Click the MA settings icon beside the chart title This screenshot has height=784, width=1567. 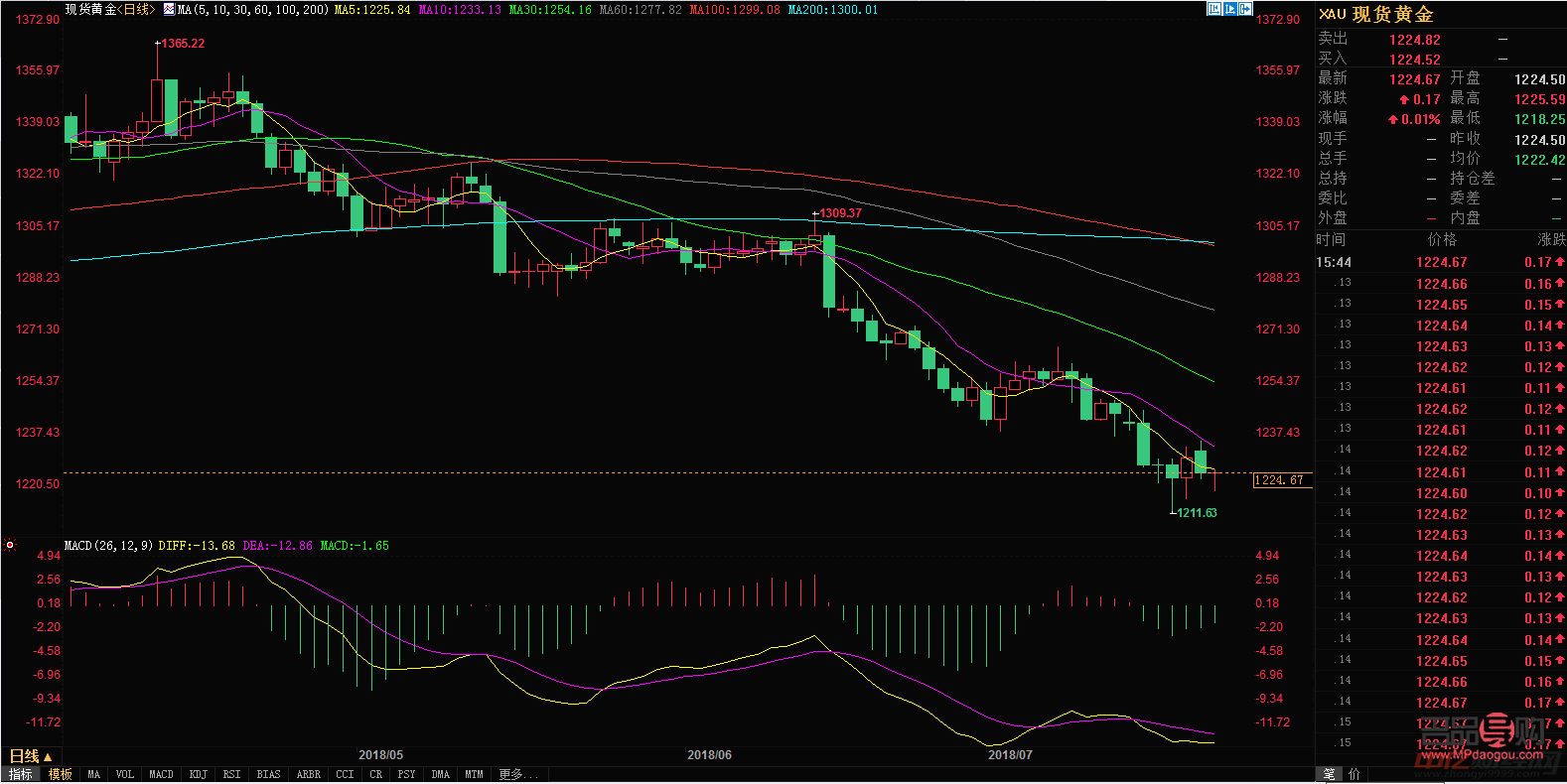169,10
